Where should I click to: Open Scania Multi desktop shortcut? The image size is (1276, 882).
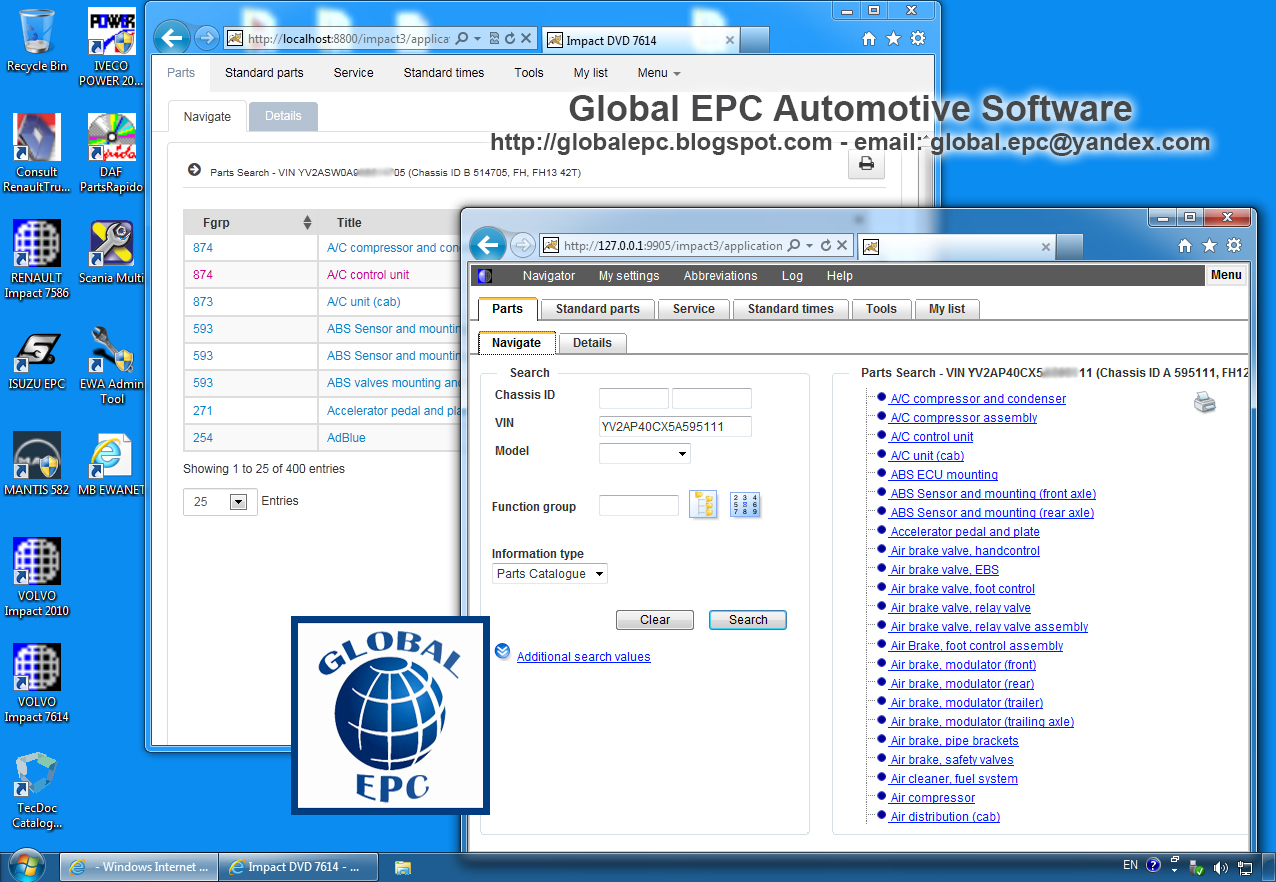click(x=112, y=252)
